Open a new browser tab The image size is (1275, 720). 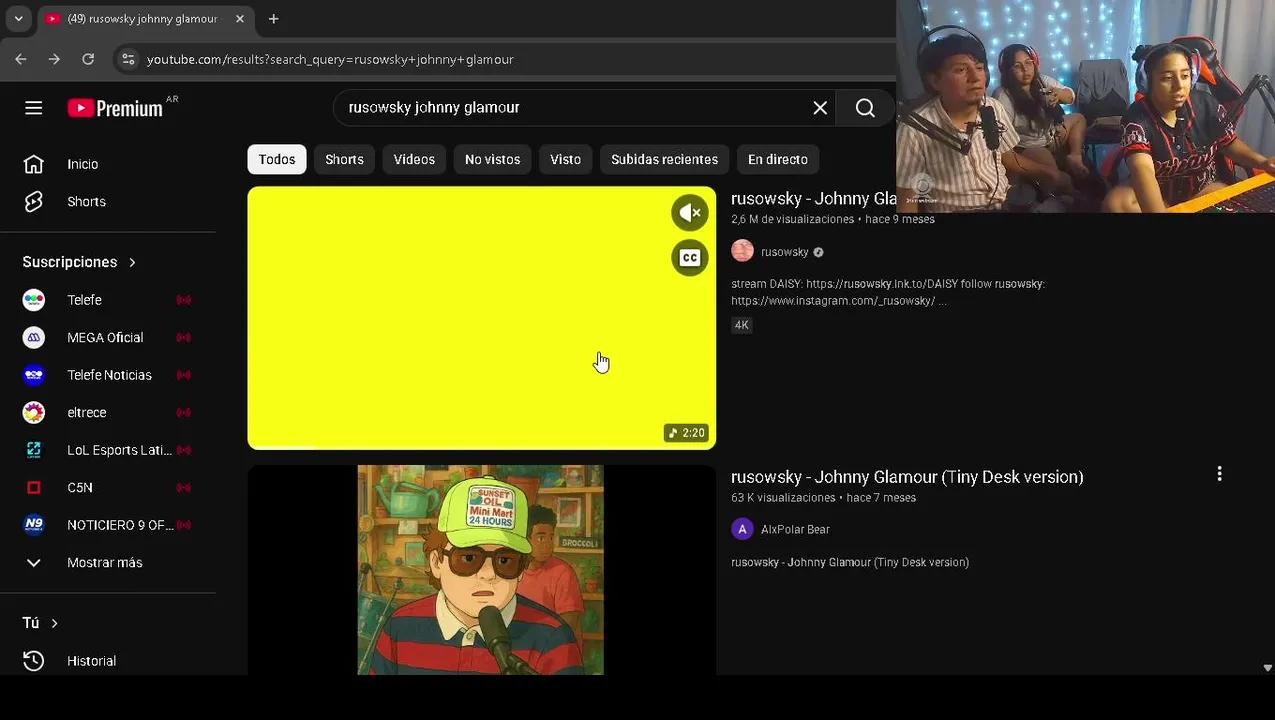click(273, 19)
